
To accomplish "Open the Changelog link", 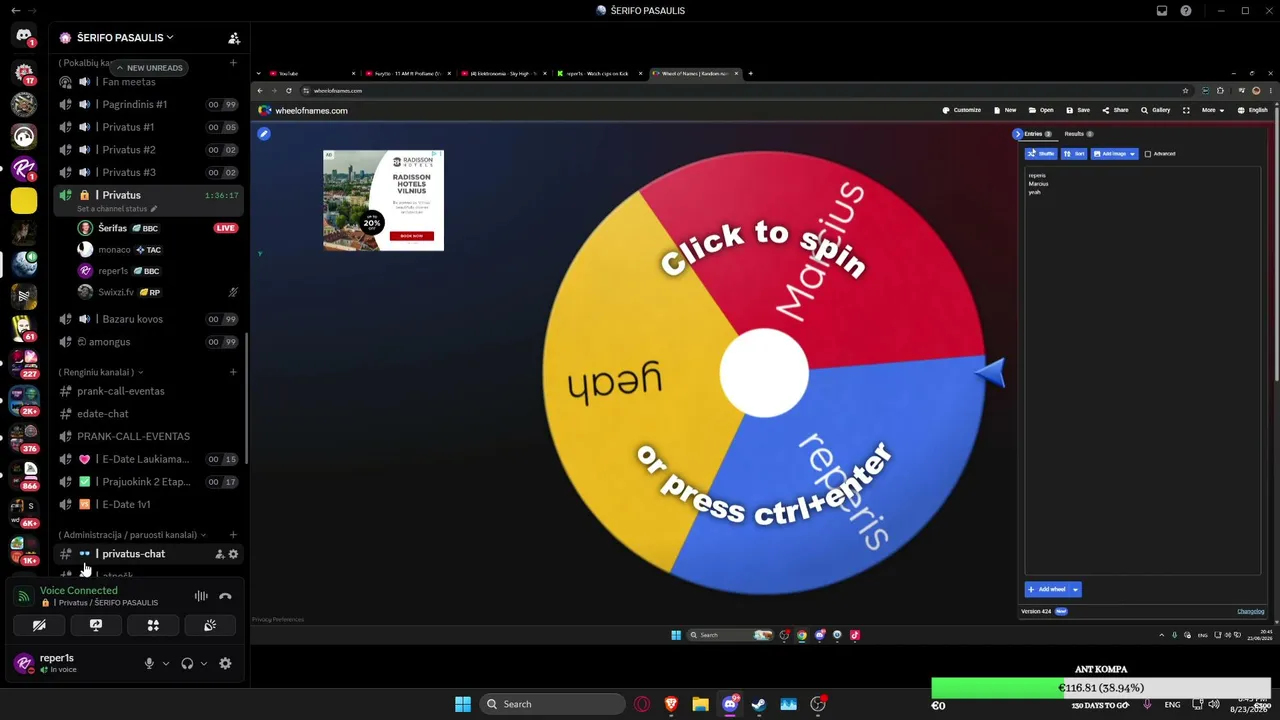I will pyautogui.click(x=1251, y=611).
